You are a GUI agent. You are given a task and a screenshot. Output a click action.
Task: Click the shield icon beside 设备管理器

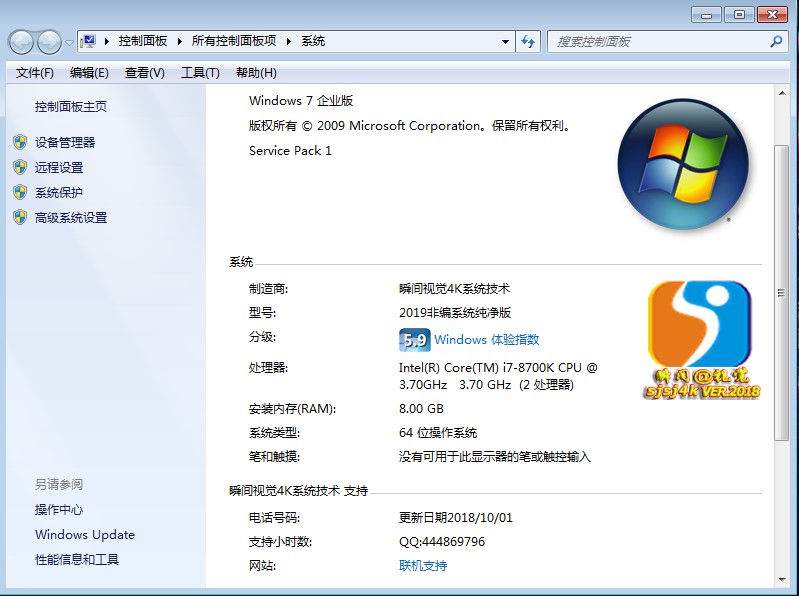(20, 142)
